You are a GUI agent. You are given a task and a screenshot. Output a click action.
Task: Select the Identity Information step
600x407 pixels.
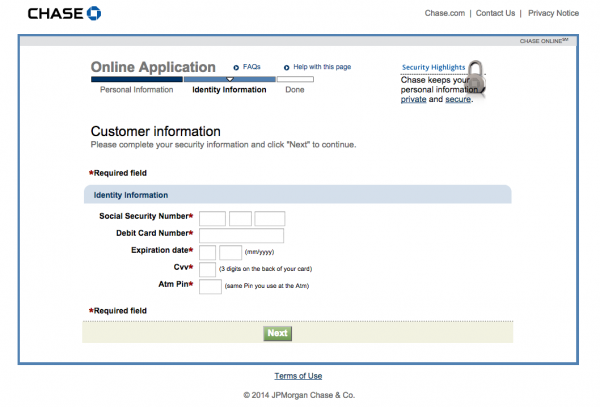tap(229, 90)
